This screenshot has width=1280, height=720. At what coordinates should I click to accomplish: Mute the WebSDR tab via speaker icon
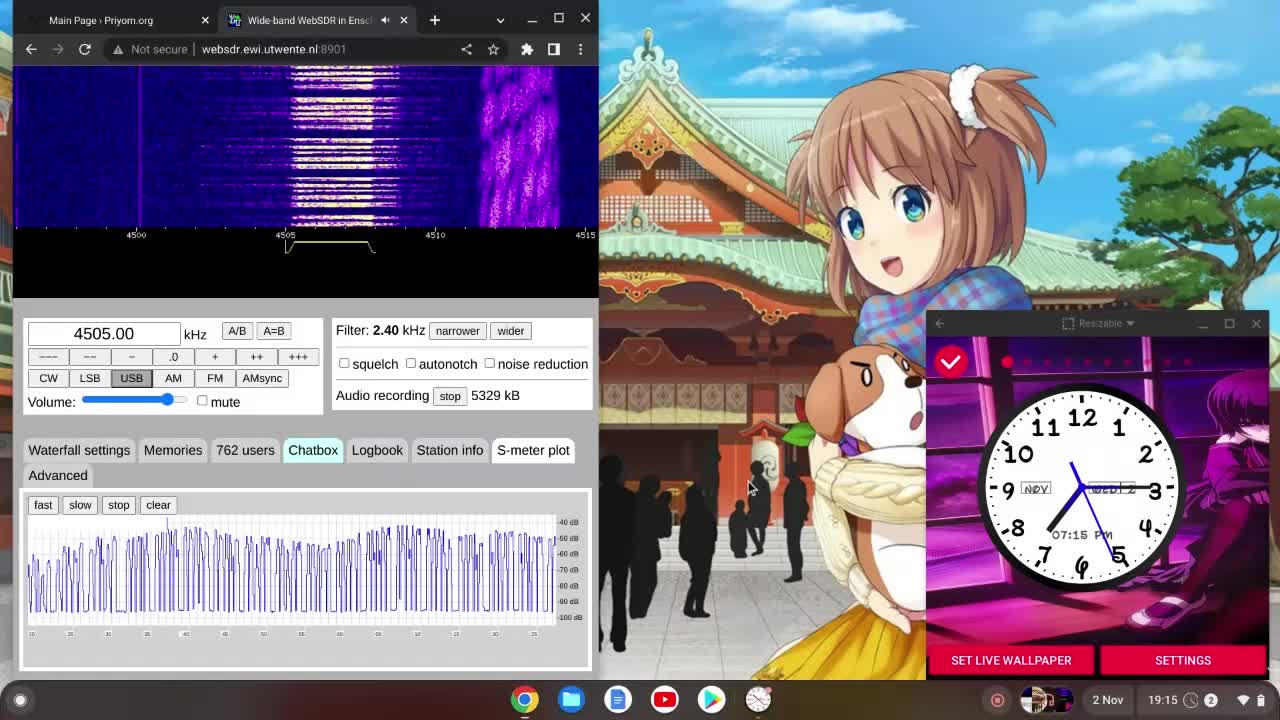(385, 20)
